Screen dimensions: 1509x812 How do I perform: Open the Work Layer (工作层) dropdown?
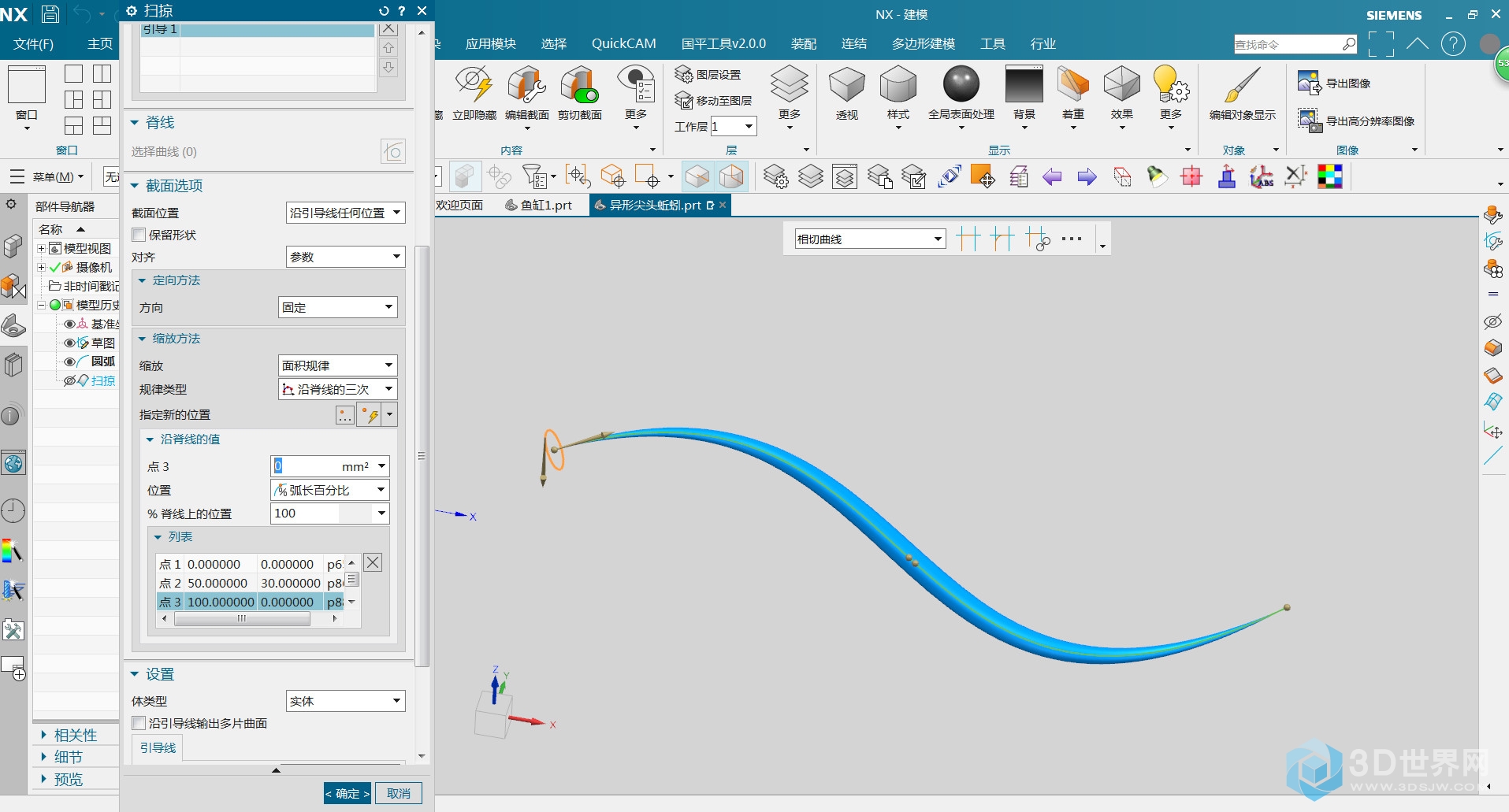(x=734, y=126)
